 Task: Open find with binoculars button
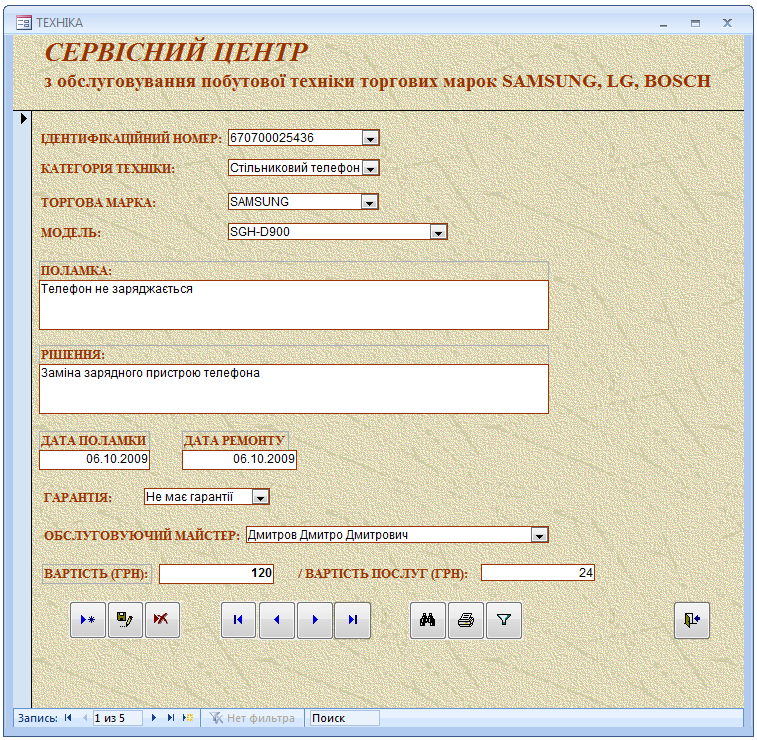point(428,620)
